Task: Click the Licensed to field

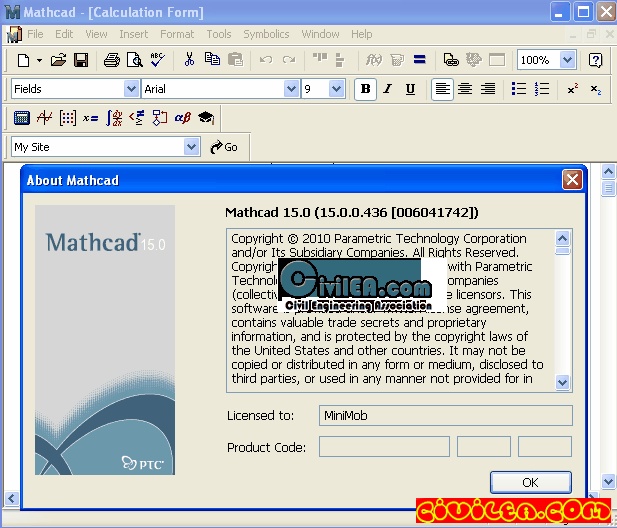Action: (445, 415)
